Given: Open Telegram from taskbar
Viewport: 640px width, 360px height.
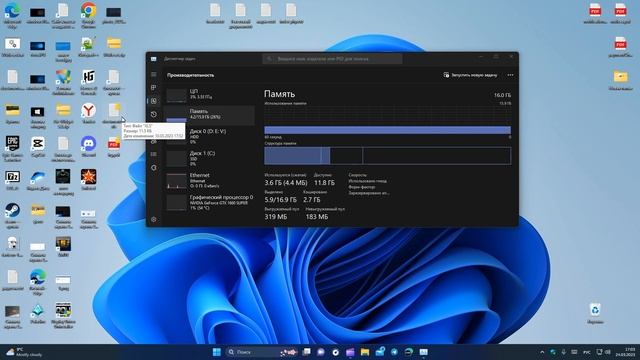Looking at the screenshot, I should tap(394, 352).
